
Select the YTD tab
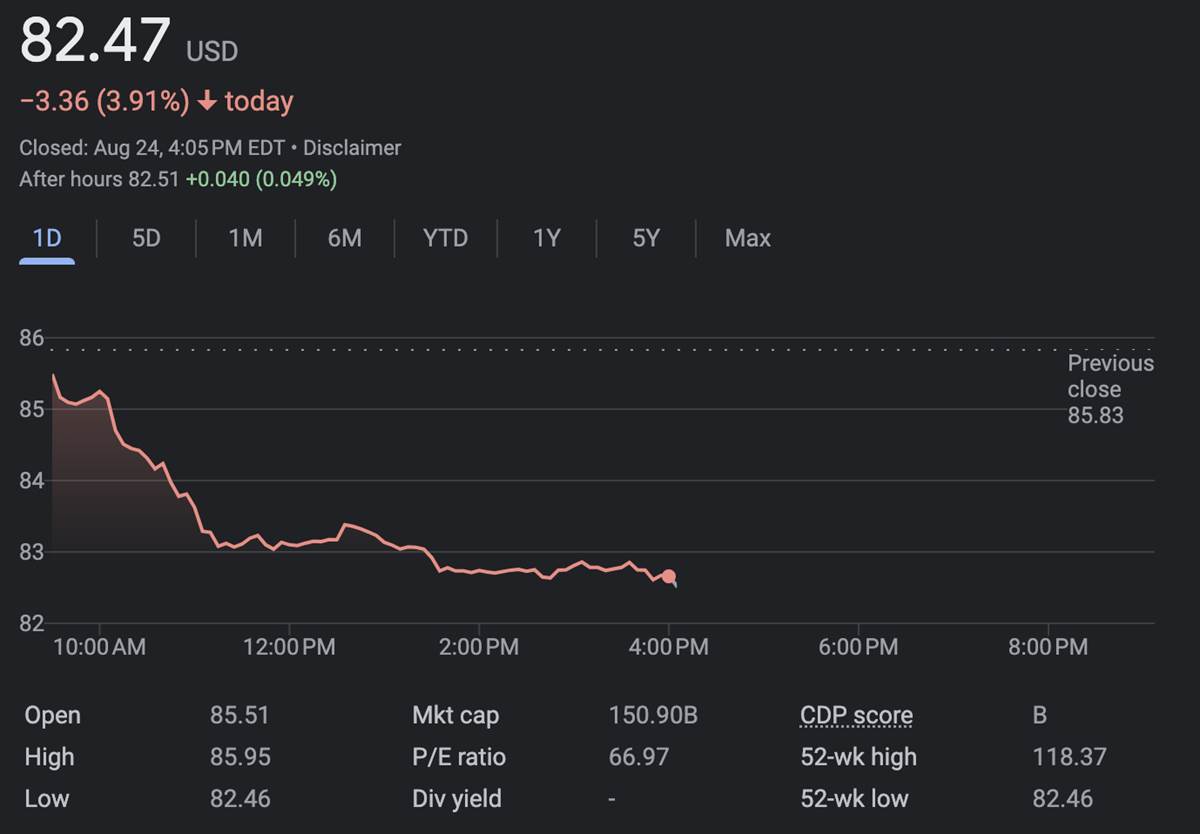coord(445,238)
